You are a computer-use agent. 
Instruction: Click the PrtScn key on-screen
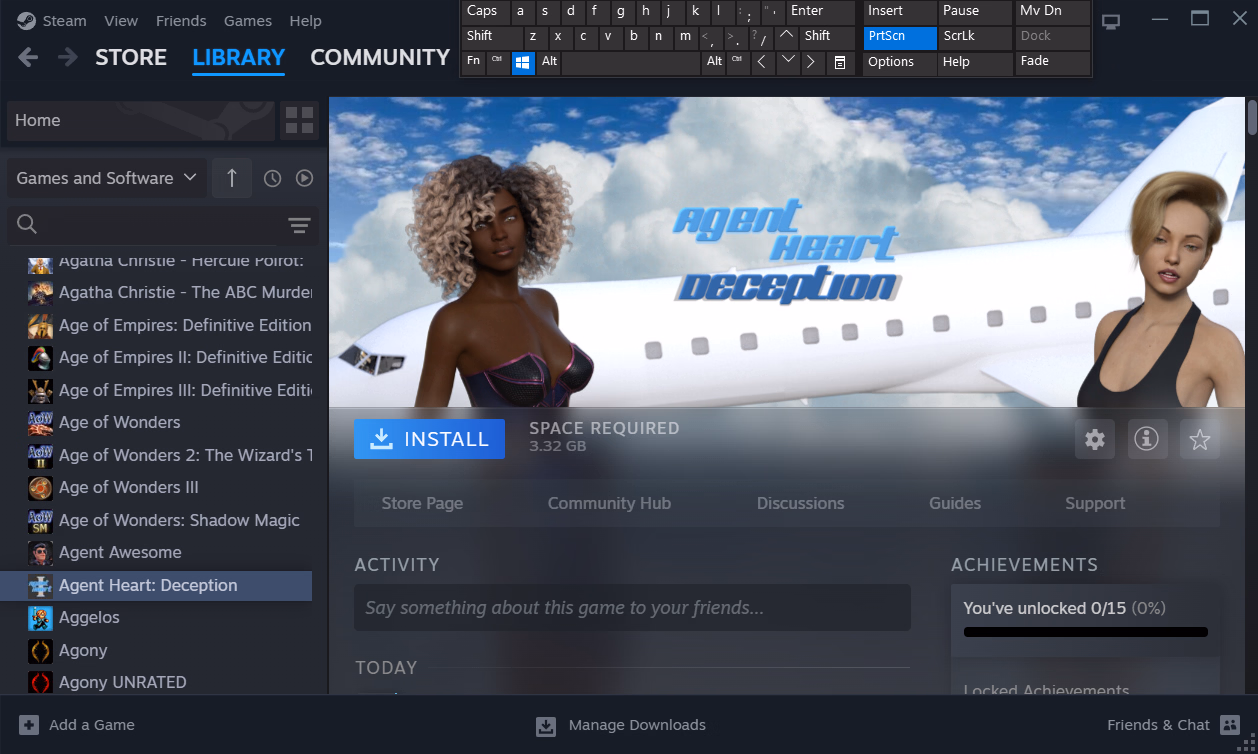point(900,37)
